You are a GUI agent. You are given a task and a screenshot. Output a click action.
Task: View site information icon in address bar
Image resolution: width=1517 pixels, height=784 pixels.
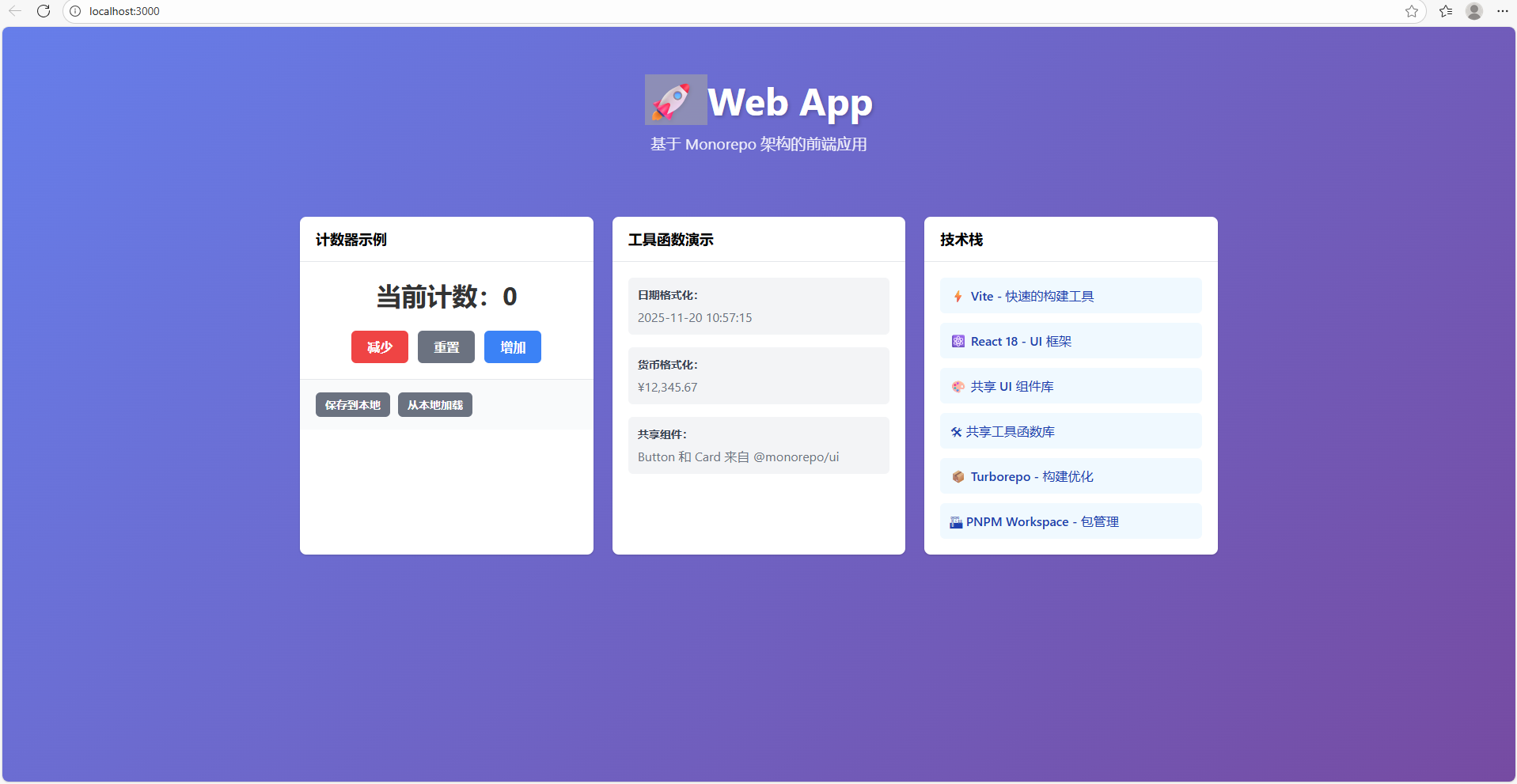[75, 11]
